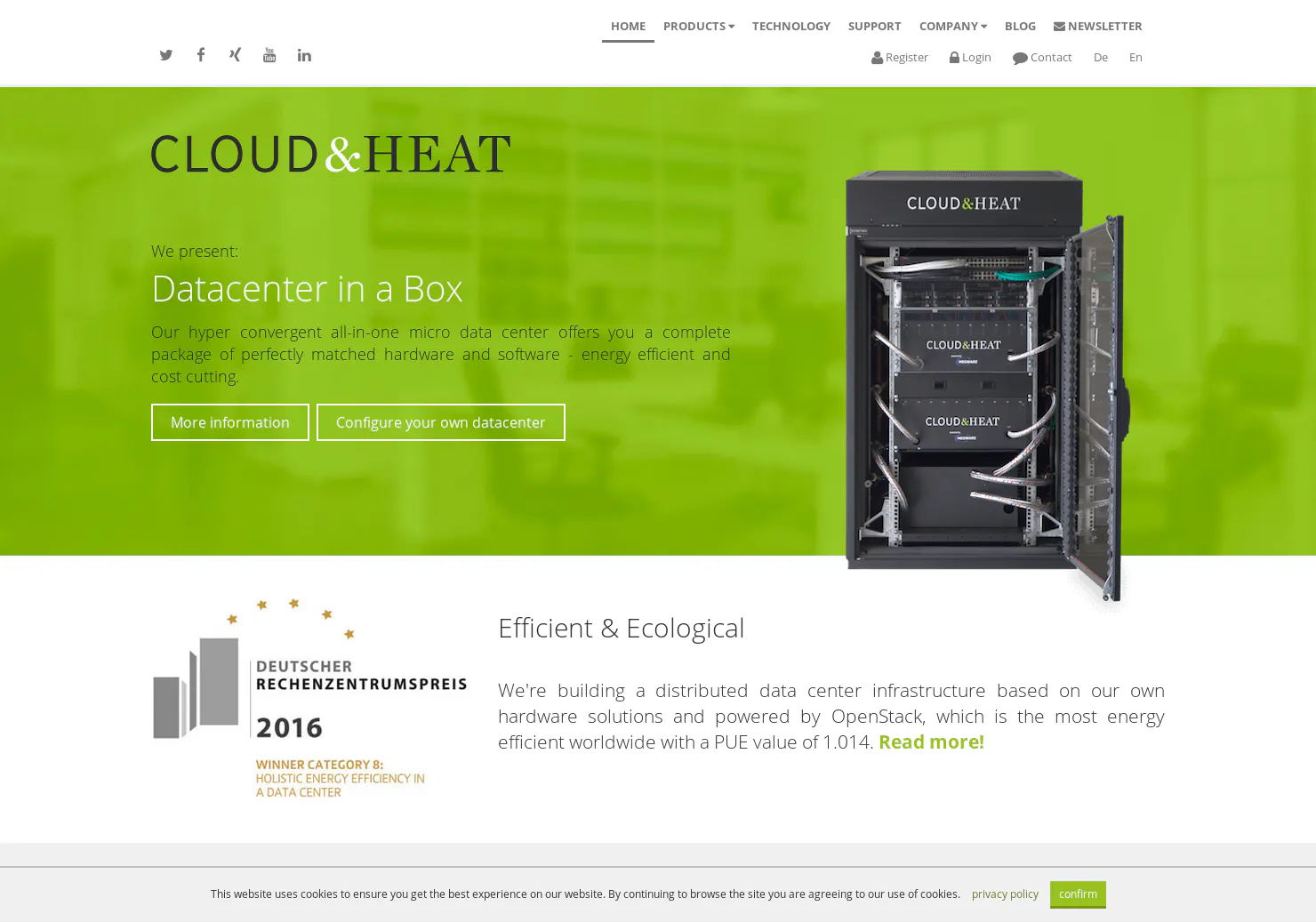Click the Efficient & Ecological heading
This screenshot has width=1316, height=922.
621,628
